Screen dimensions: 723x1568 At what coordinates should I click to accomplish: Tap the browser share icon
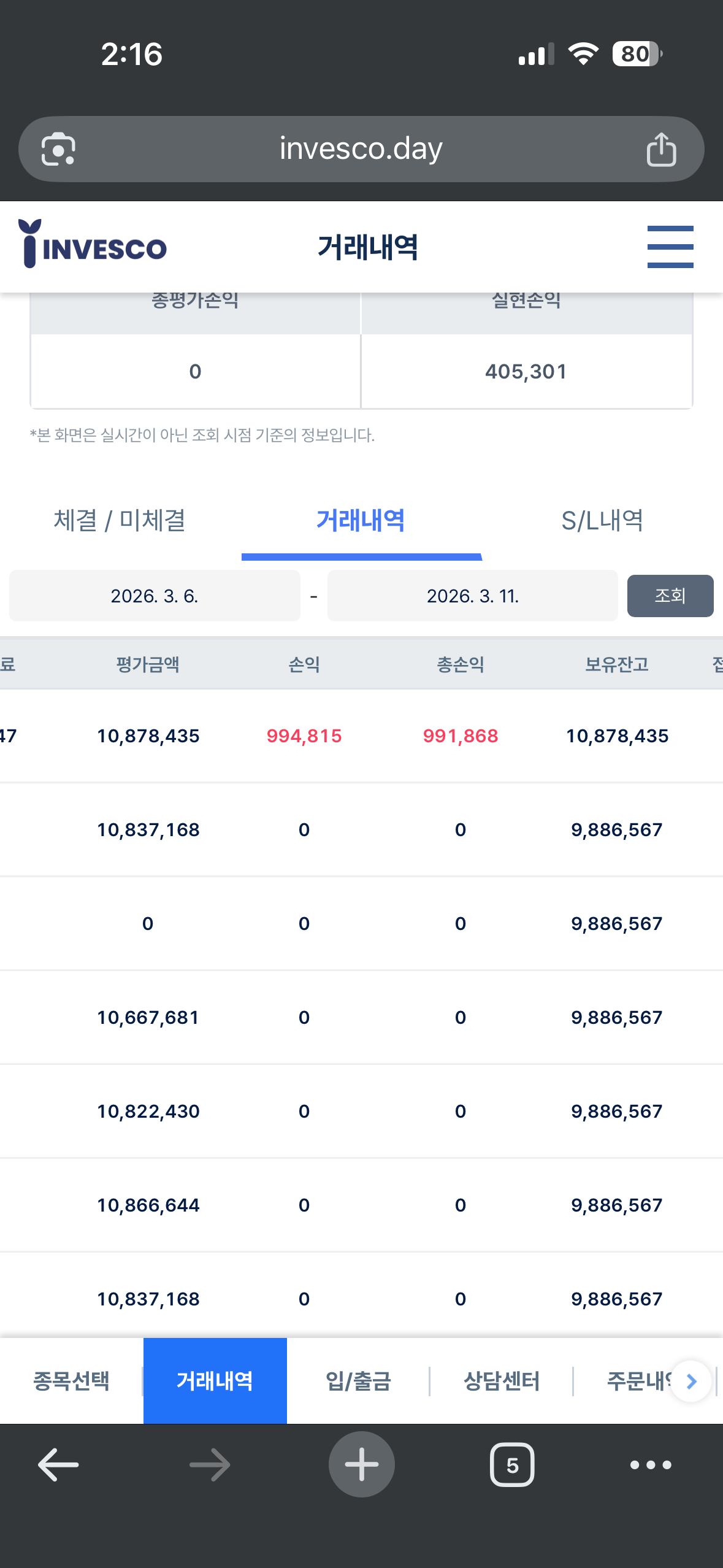661,149
